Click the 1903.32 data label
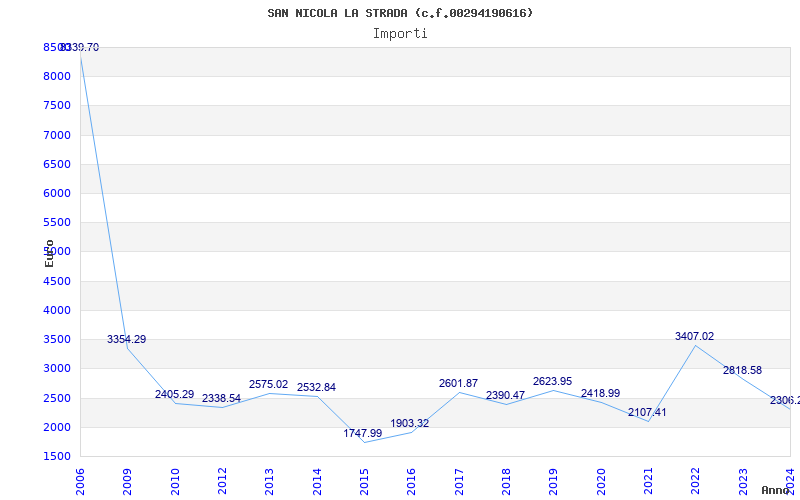Screen dimensions: 800x500 pyautogui.click(x=410, y=423)
